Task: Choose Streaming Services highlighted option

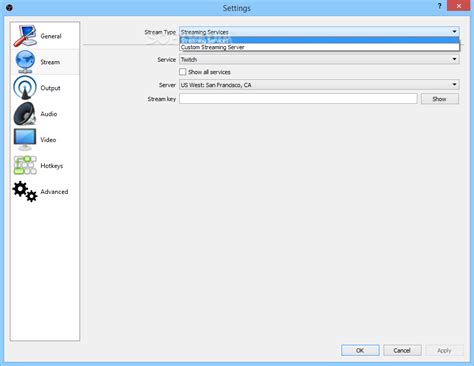Action: pyautogui.click(x=319, y=40)
